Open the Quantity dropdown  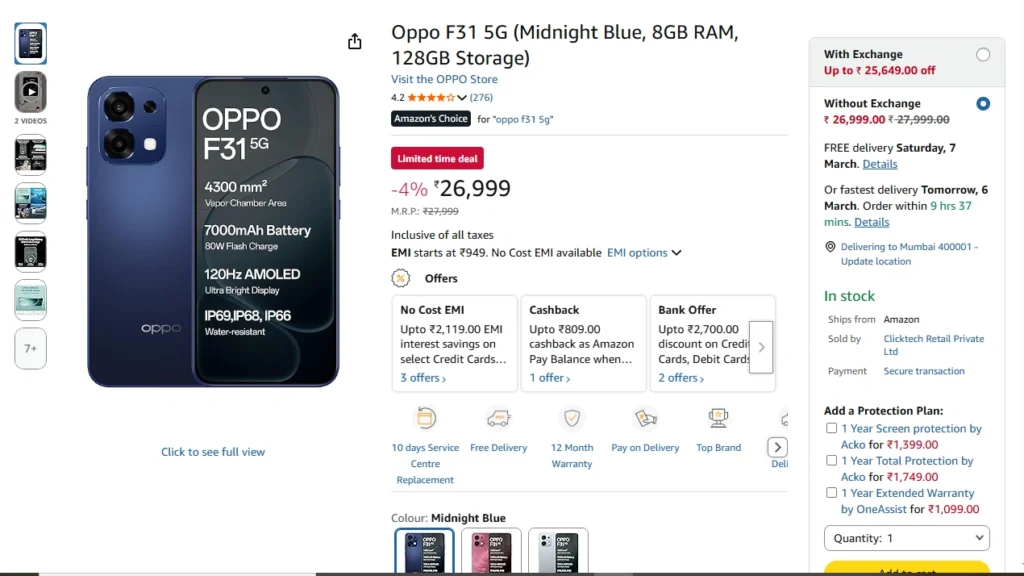[907, 538]
